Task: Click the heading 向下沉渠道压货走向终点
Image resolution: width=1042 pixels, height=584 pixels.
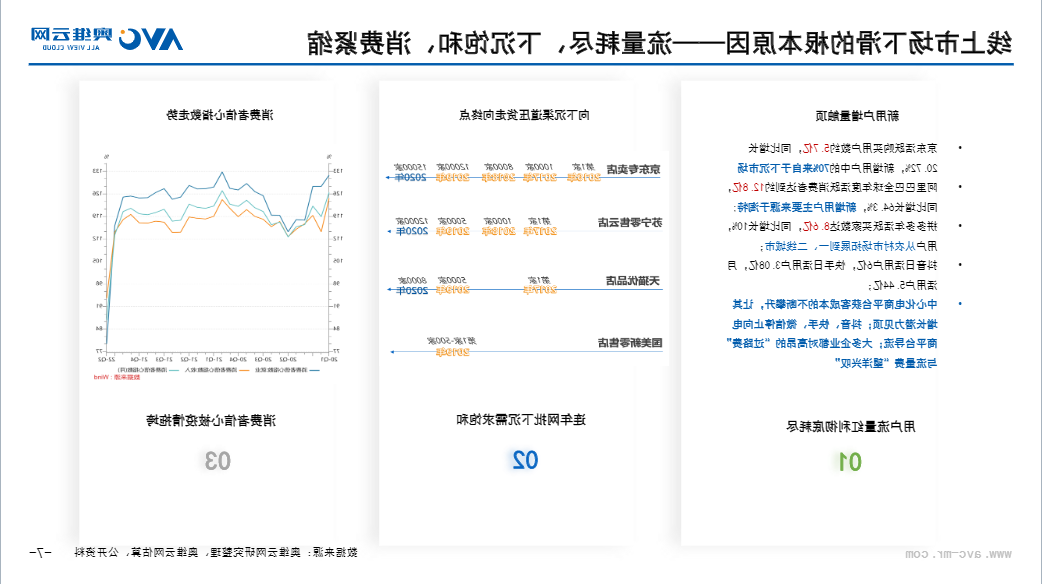Action: [524, 115]
